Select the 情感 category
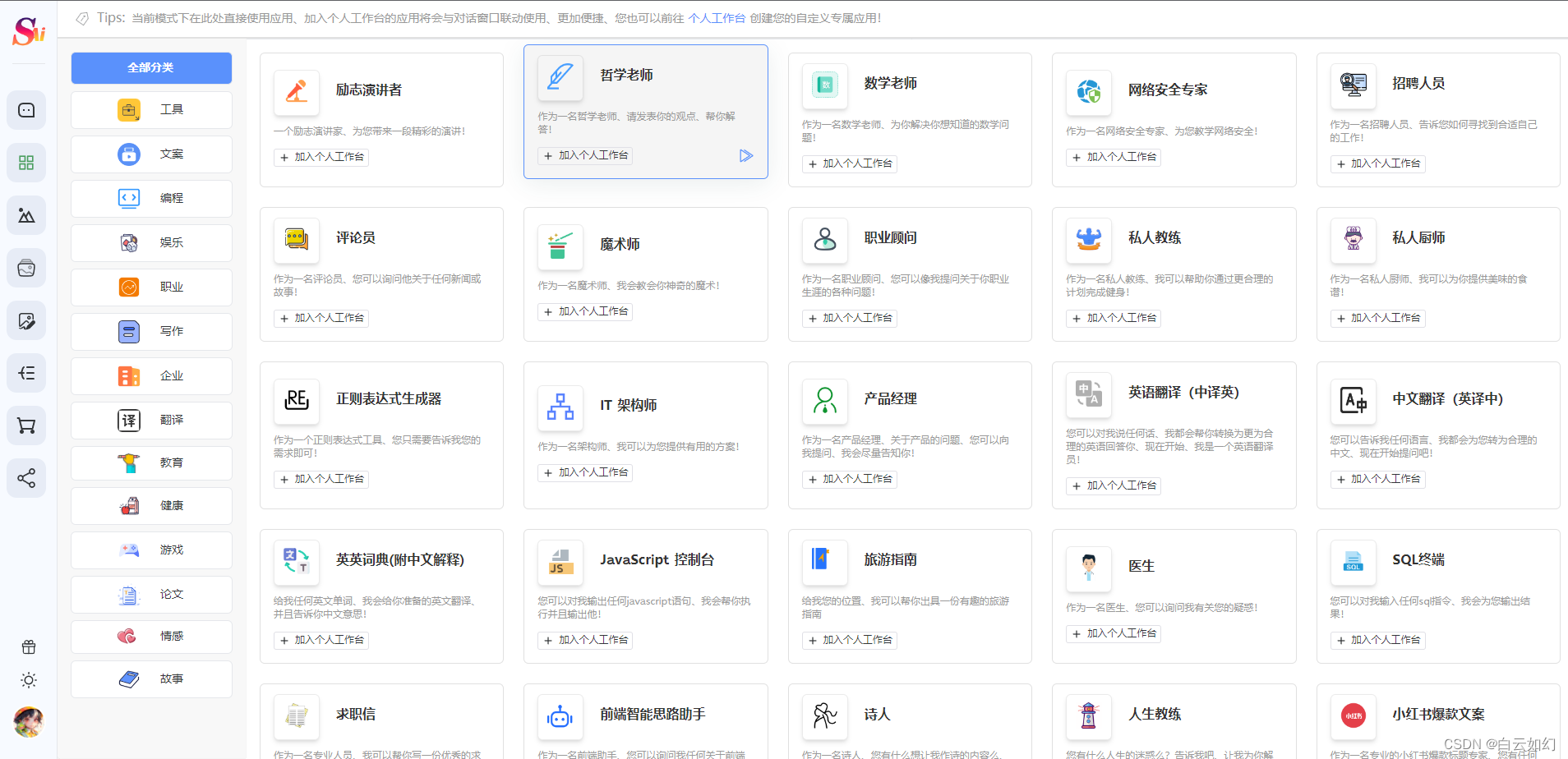This screenshot has height=759, width=1568. tap(151, 636)
